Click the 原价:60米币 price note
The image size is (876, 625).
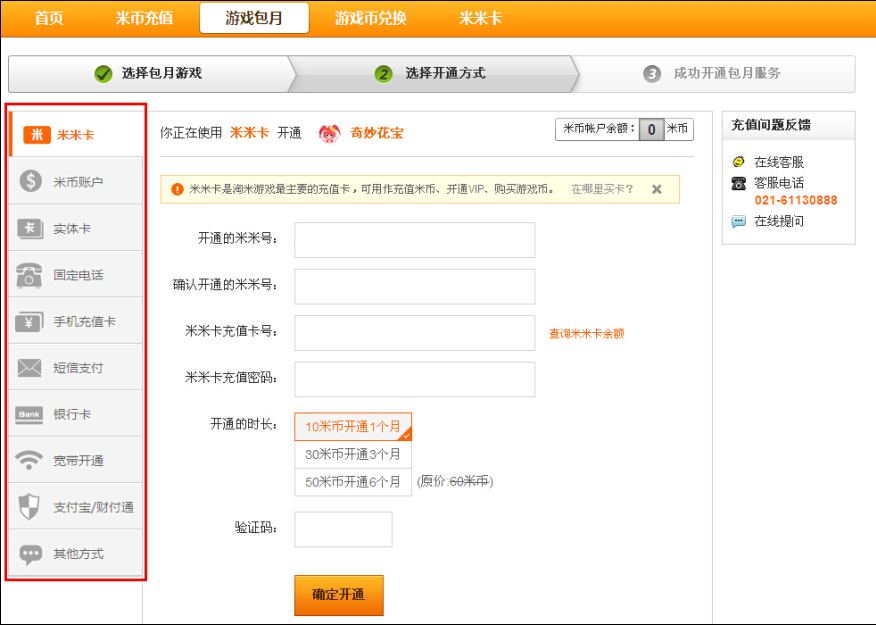[455, 481]
